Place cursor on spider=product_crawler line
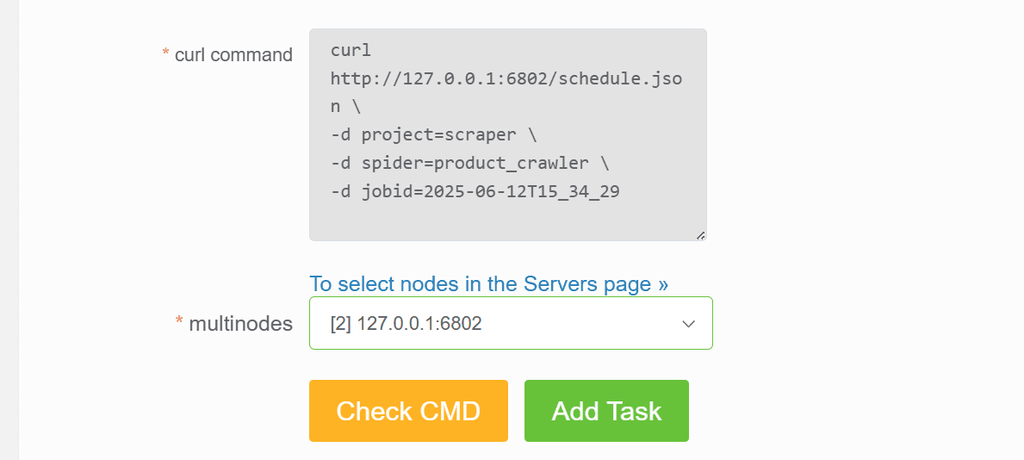Viewport: 1024px width, 460px height. coord(470,163)
